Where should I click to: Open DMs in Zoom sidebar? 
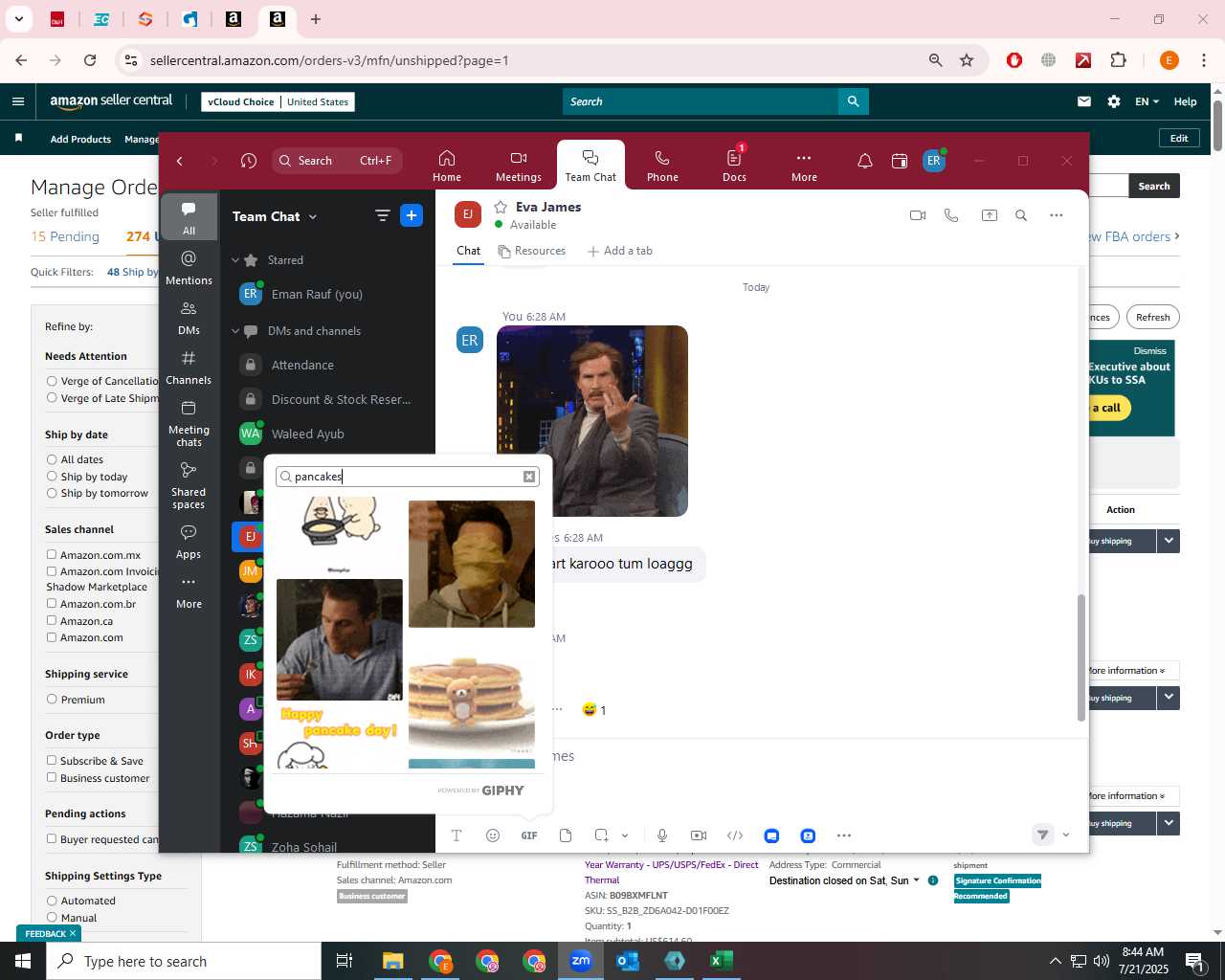click(x=189, y=318)
